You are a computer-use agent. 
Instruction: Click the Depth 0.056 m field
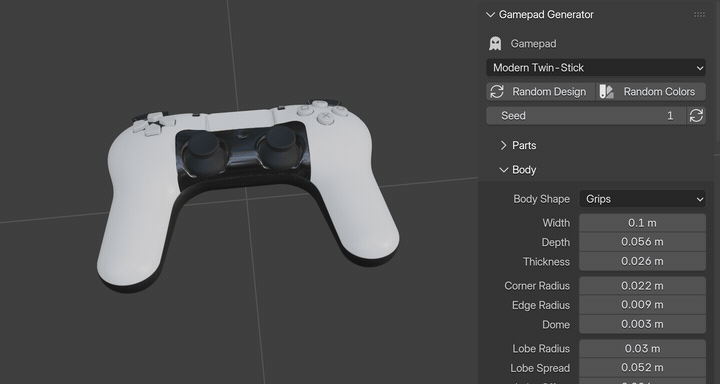(642, 242)
